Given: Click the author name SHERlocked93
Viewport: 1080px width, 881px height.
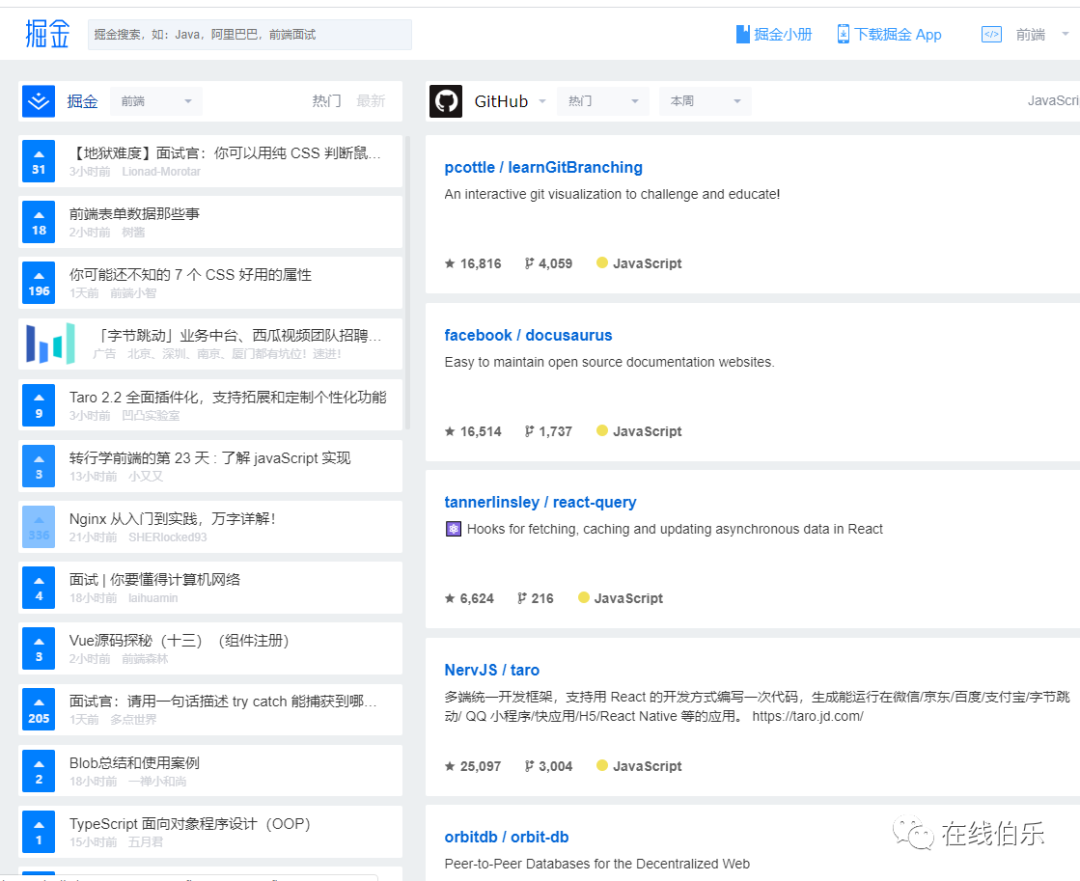Looking at the screenshot, I should tap(167, 537).
